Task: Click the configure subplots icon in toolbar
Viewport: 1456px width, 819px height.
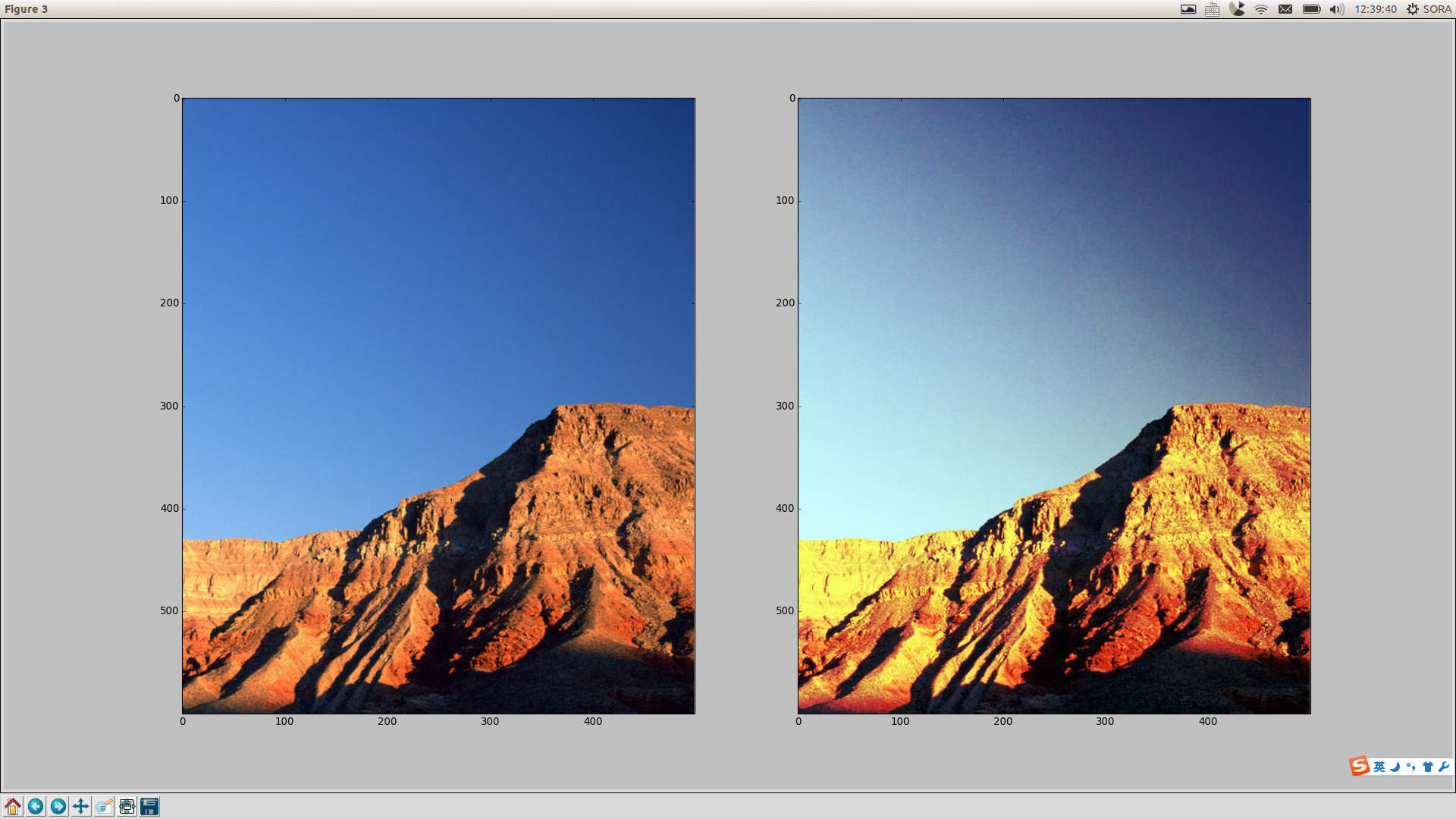Action: point(127,806)
